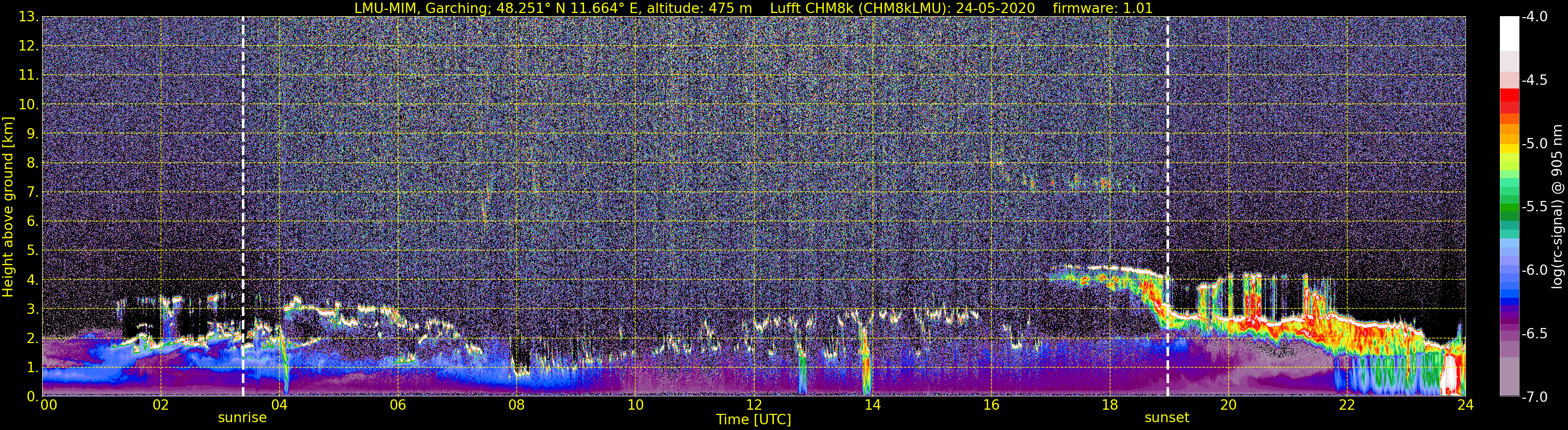The image size is (1568, 430).
Task: Click the 'Height above ground [km]' axis label
Action: click(x=8, y=207)
